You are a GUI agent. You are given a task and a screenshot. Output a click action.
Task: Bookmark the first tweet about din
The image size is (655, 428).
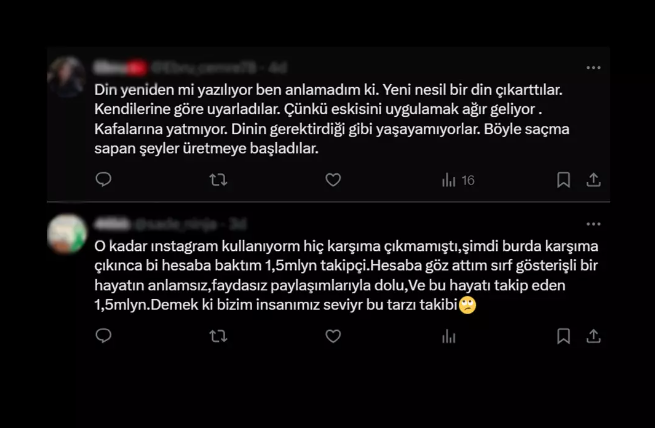(x=564, y=180)
